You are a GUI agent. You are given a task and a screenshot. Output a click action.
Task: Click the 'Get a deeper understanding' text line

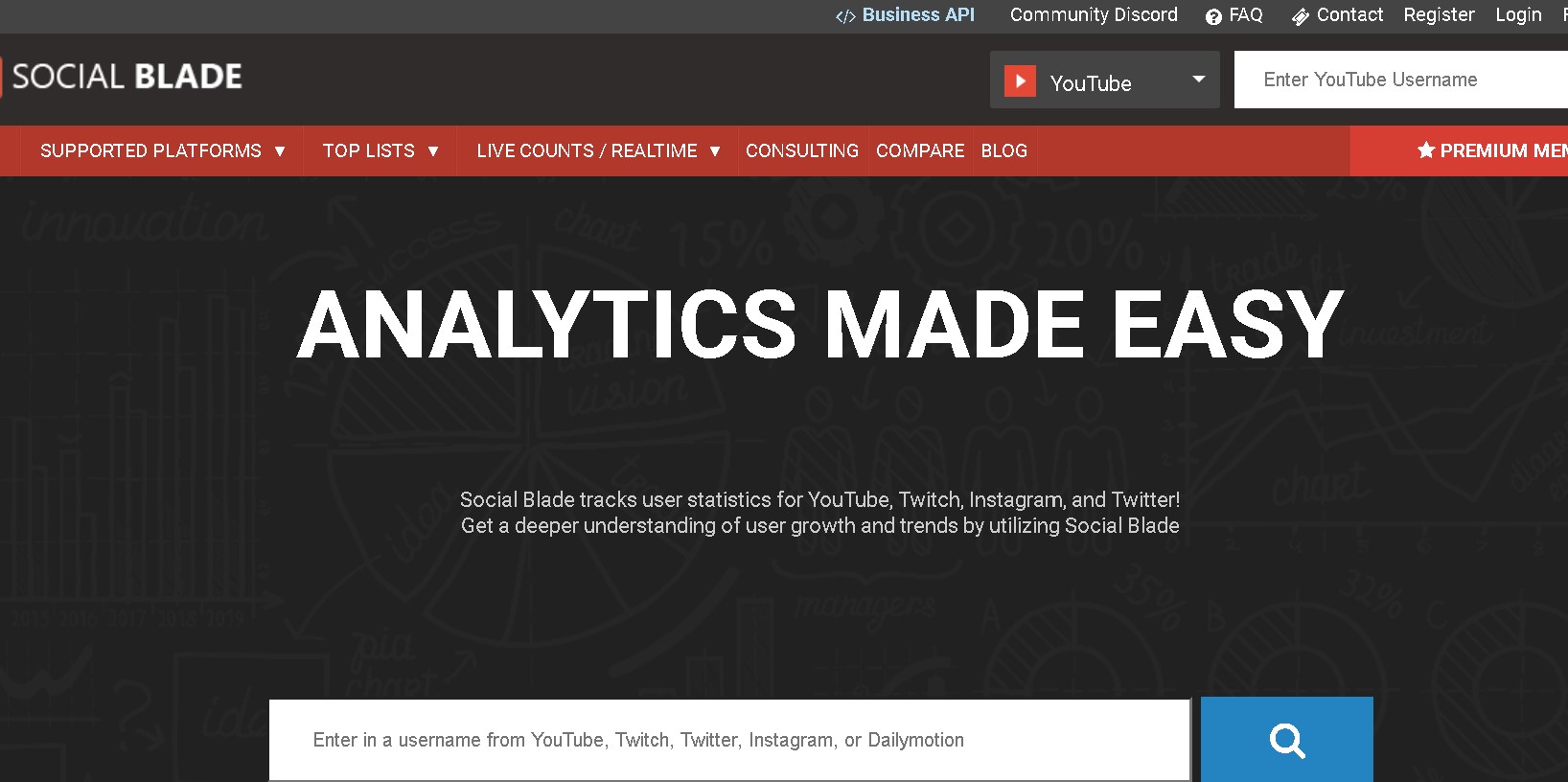pyautogui.click(x=820, y=525)
